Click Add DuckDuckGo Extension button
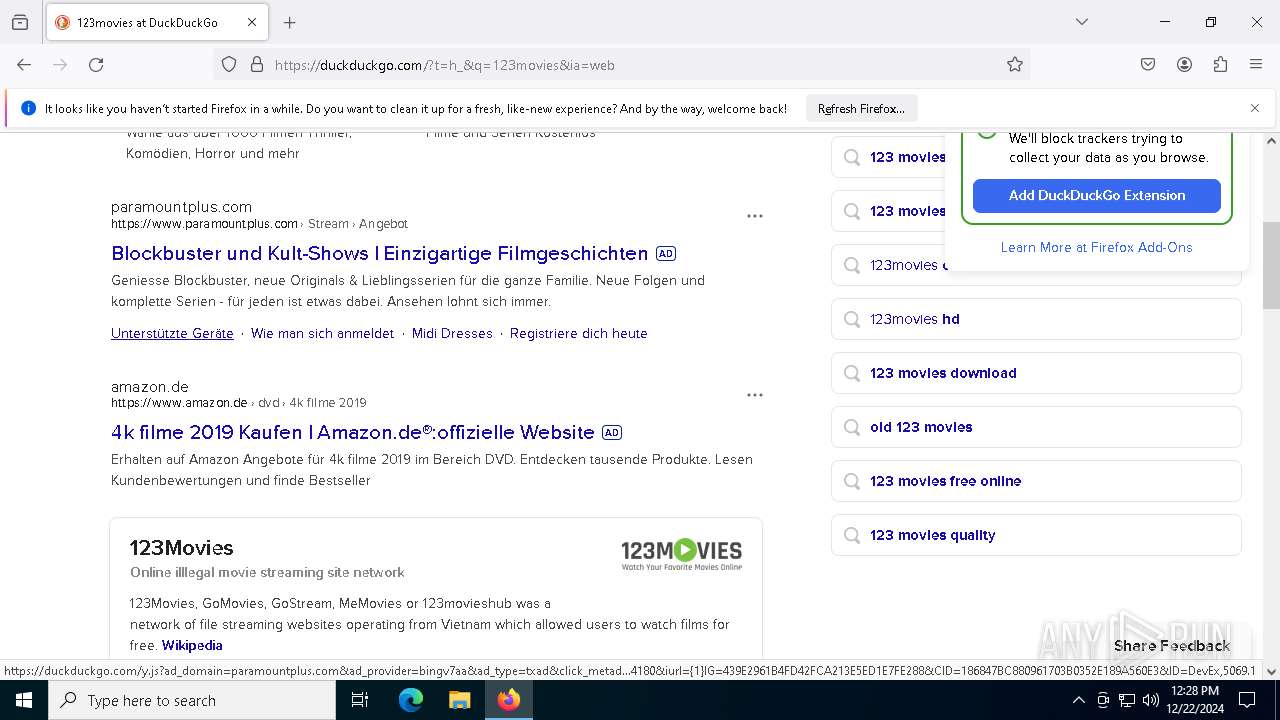 click(1097, 196)
